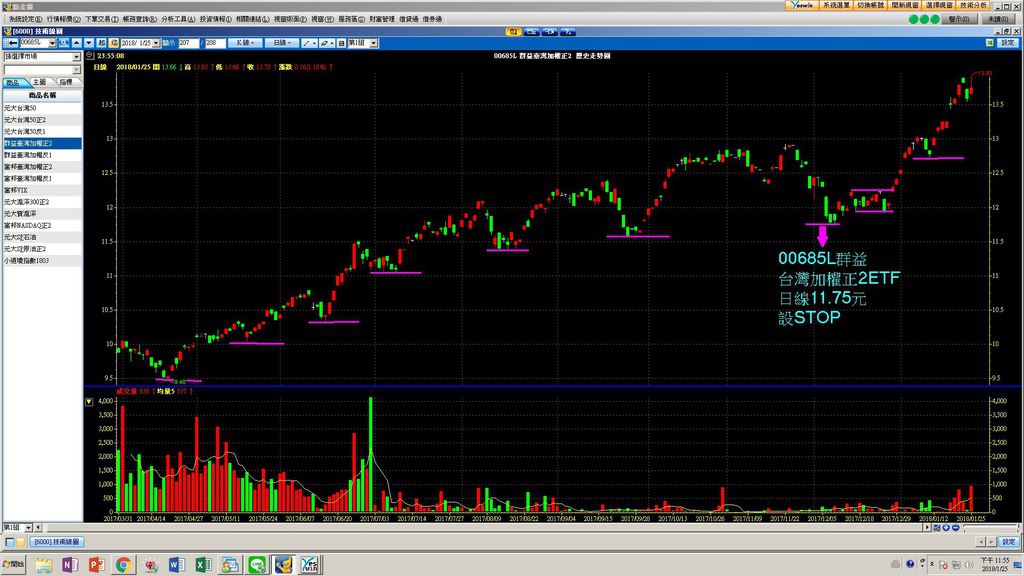The image size is (1024, 576).
Task: Switch to the 指標 sidebar tab
Action: coord(66,82)
